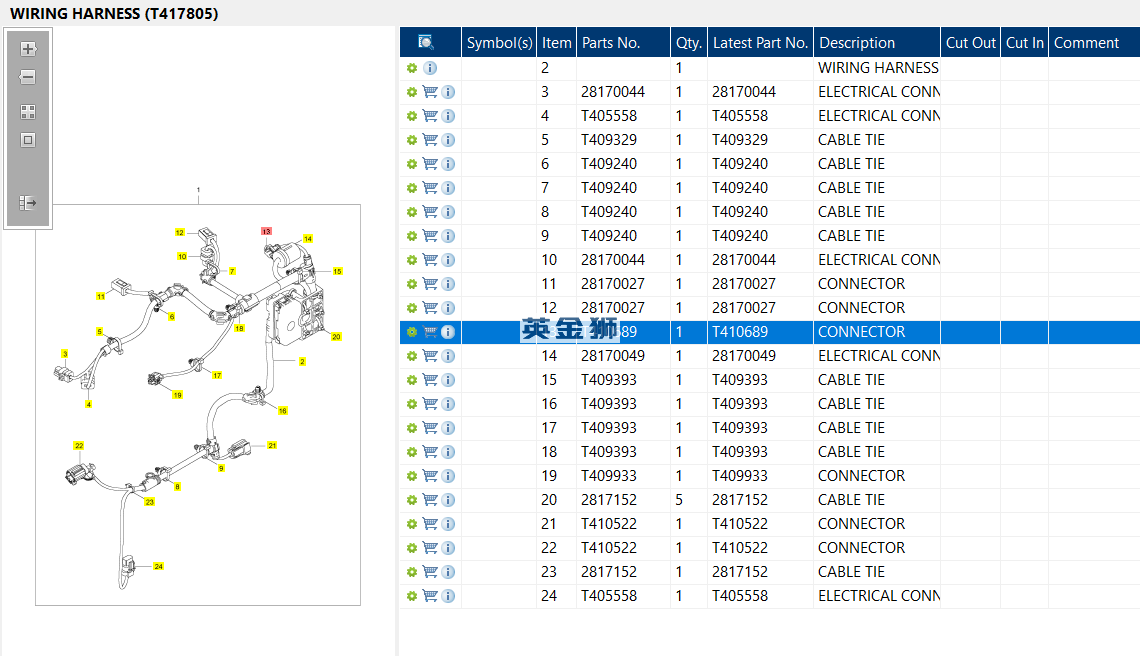Viewport: 1140px width, 656px height.
Task: Click 2817152 parts number in item 23 row
Action: coord(609,572)
